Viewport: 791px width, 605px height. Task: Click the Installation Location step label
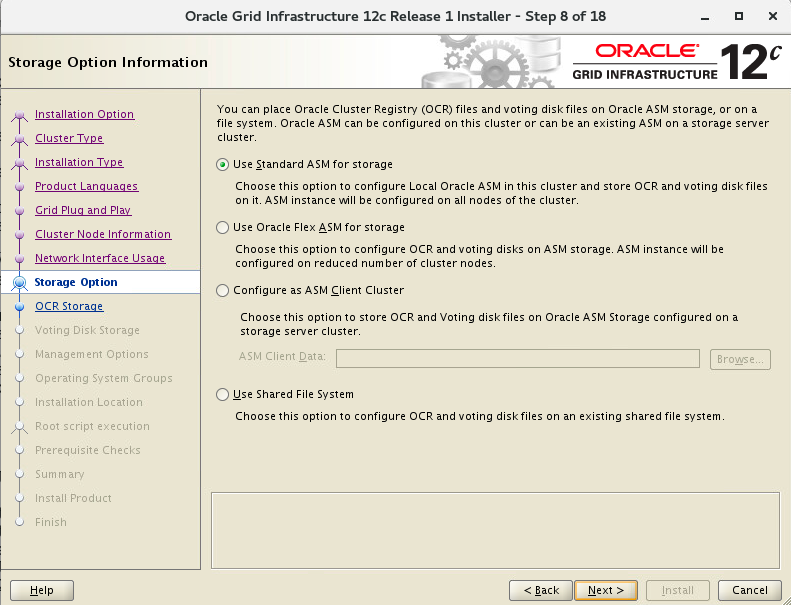pyautogui.click(x=89, y=402)
